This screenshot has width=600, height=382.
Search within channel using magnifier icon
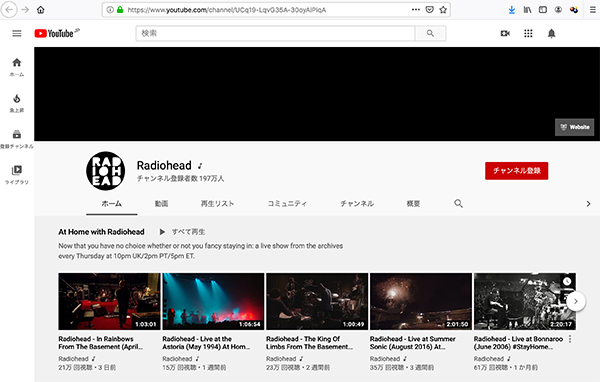(x=458, y=203)
